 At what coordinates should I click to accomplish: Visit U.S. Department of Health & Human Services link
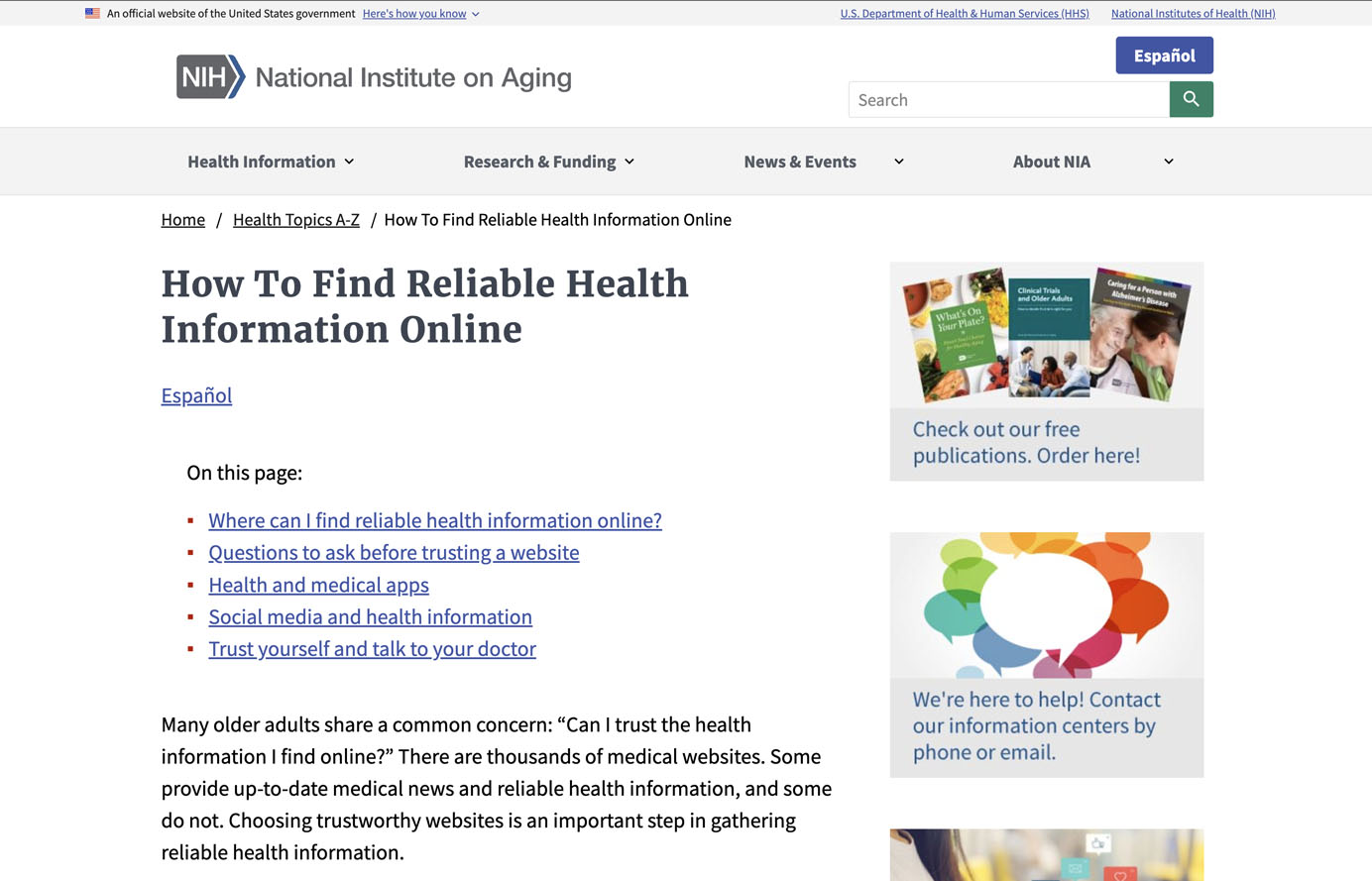point(964,14)
